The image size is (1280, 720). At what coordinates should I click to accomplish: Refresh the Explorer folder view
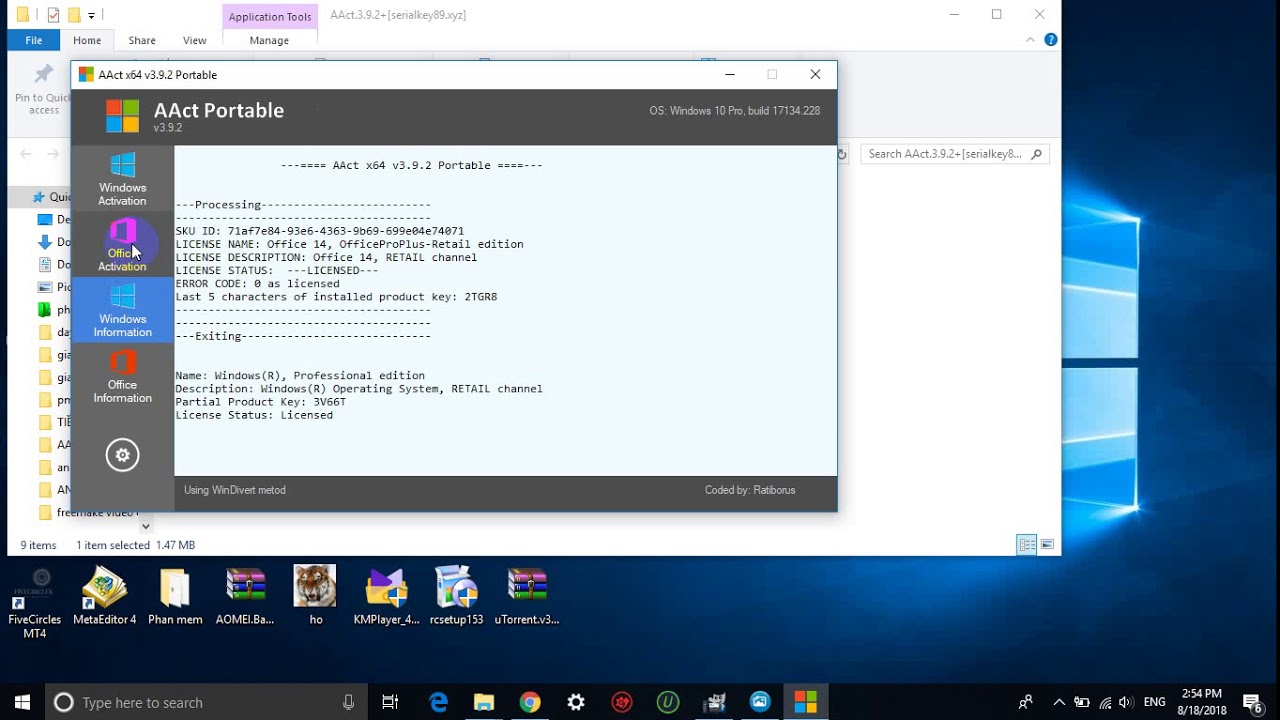(x=842, y=154)
